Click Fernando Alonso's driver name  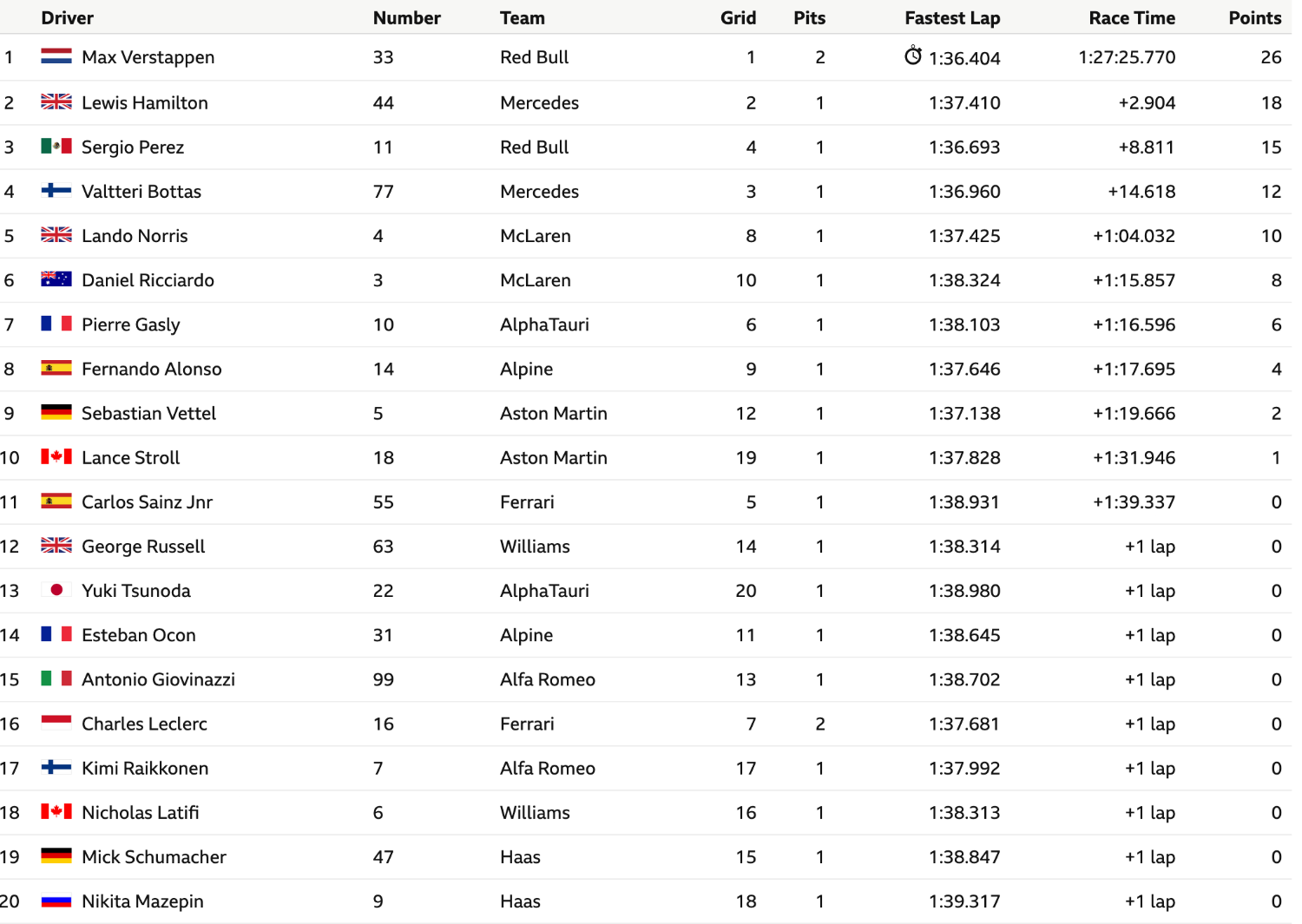click(152, 369)
